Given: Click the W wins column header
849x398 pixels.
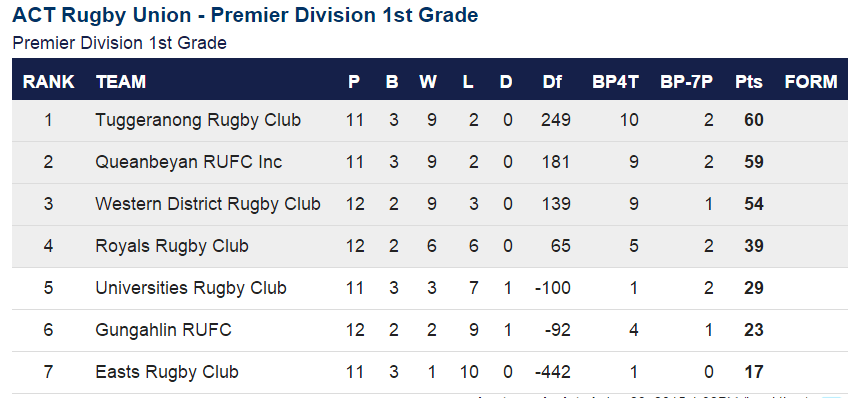Looking at the screenshot, I should click(428, 82).
